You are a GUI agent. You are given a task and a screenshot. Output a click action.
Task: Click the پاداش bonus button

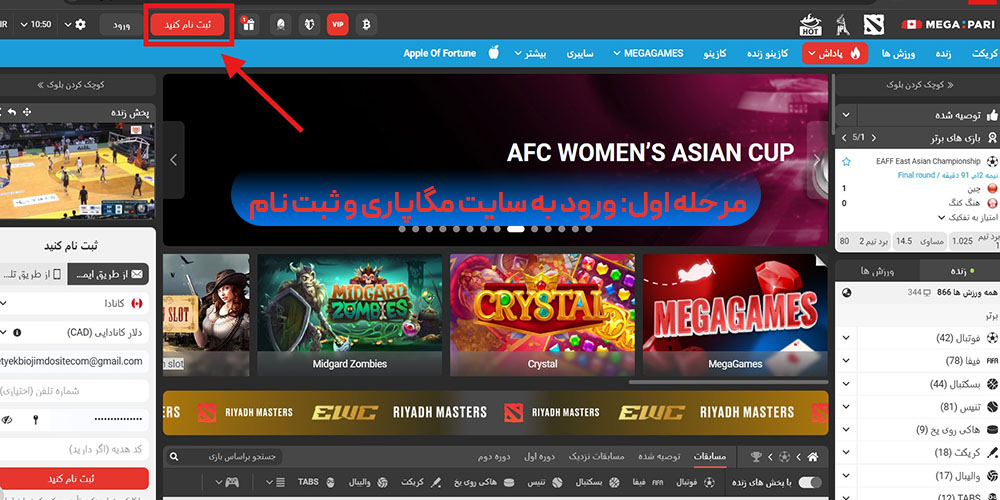pos(835,54)
